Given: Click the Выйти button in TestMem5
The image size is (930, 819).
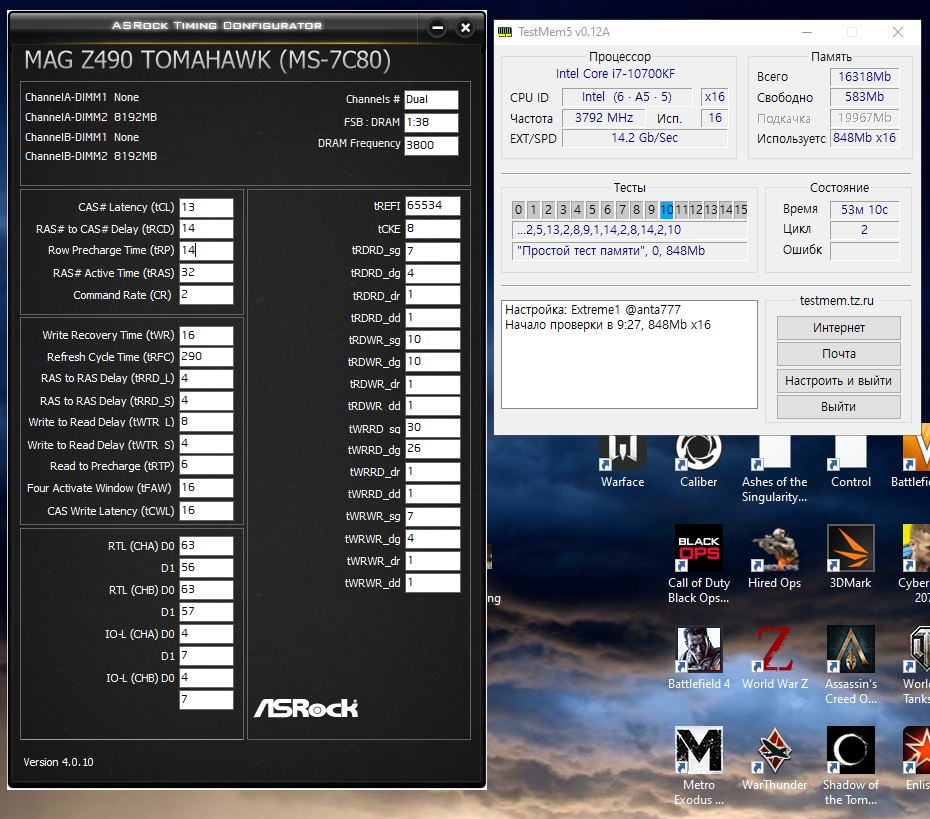Looking at the screenshot, I should click(839, 406).
